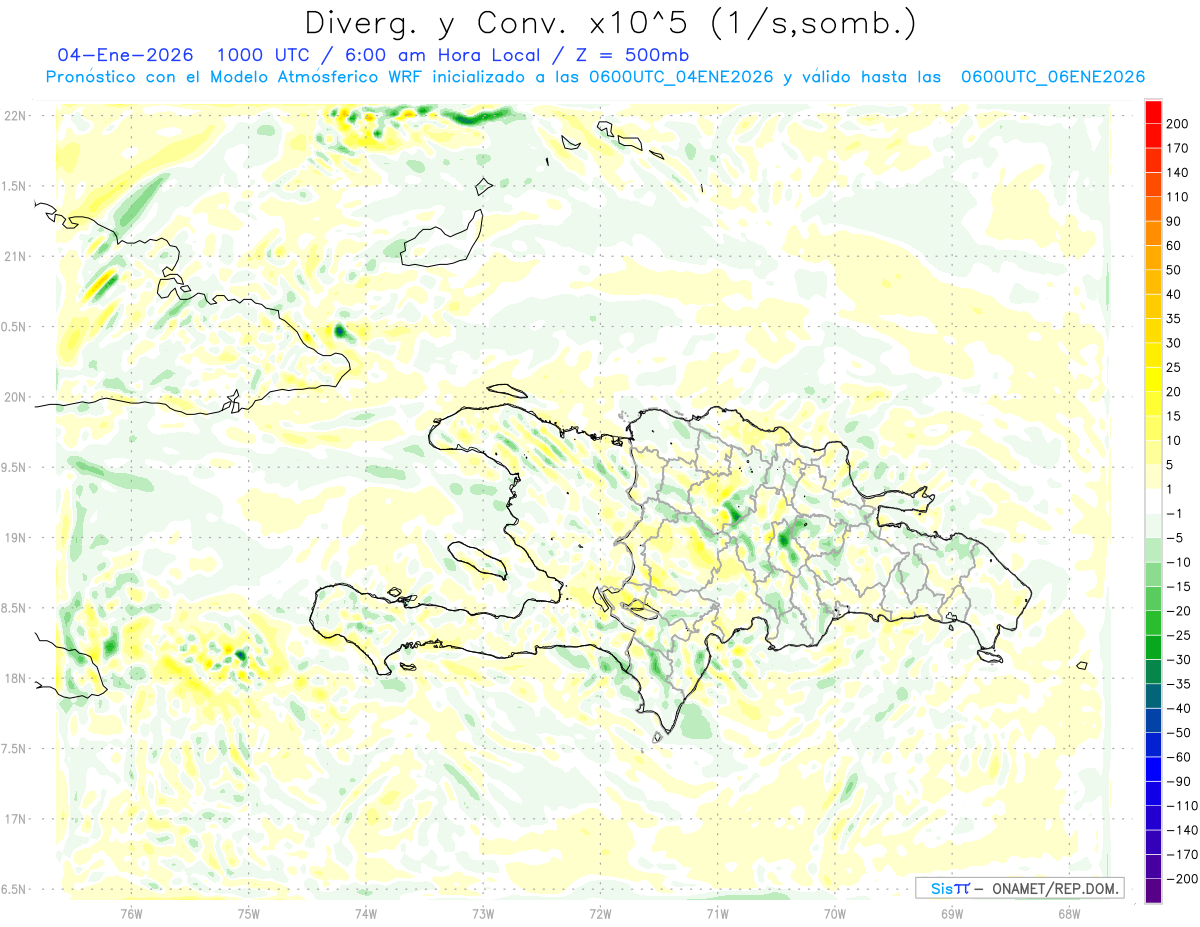Select the blue colorbar segment between -60 and -90
The height and width of the screenshot is (927, 1200).
1154,770
